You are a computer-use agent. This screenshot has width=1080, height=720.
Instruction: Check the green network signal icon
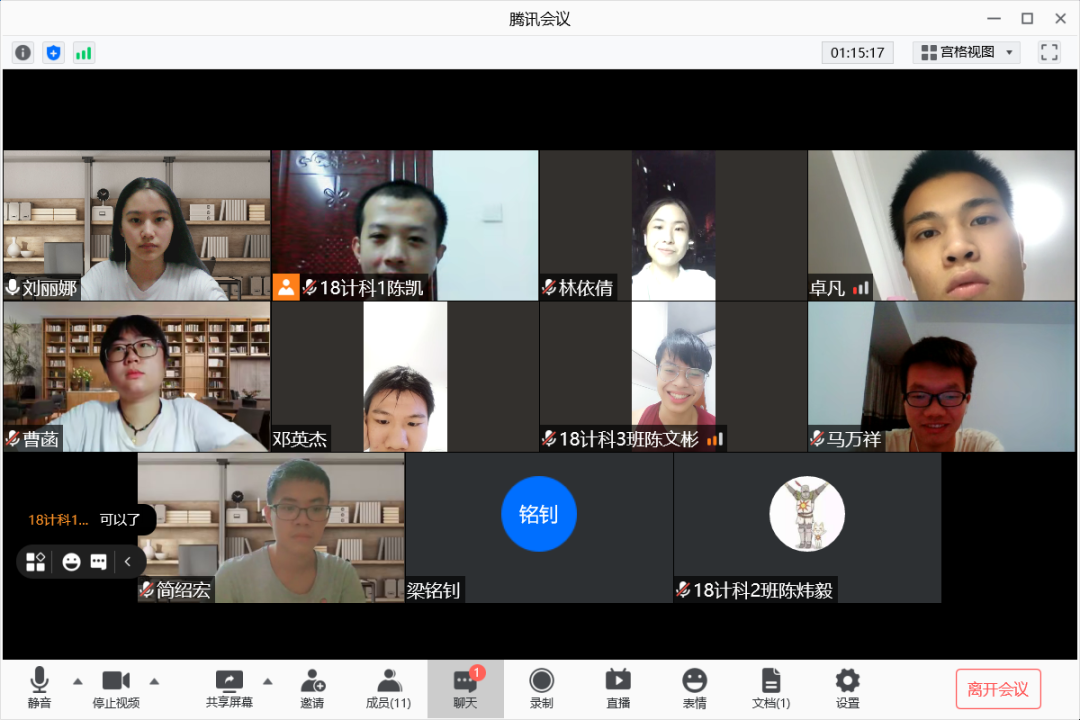coord(83,52)
